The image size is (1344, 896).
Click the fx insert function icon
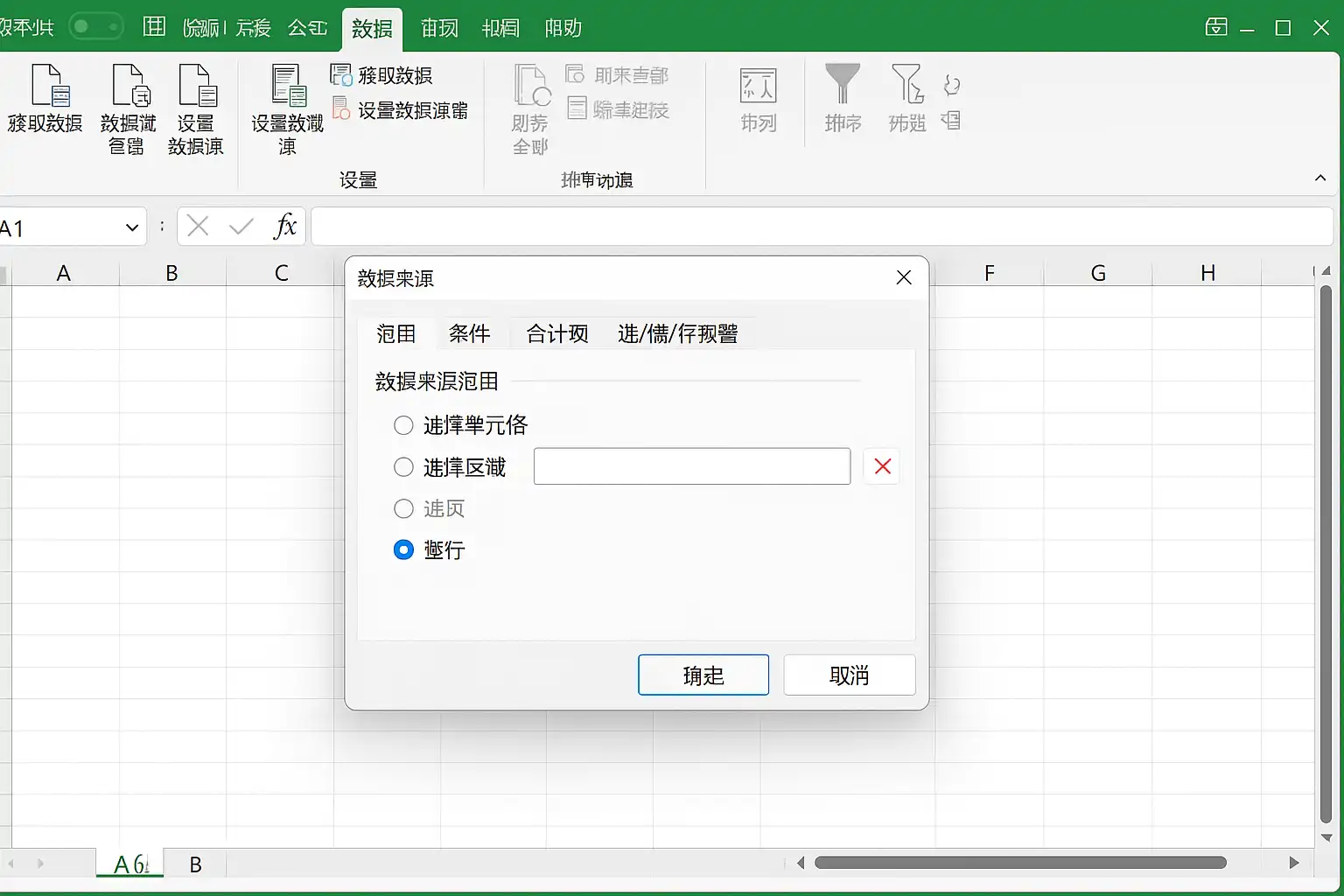(285, 227)
